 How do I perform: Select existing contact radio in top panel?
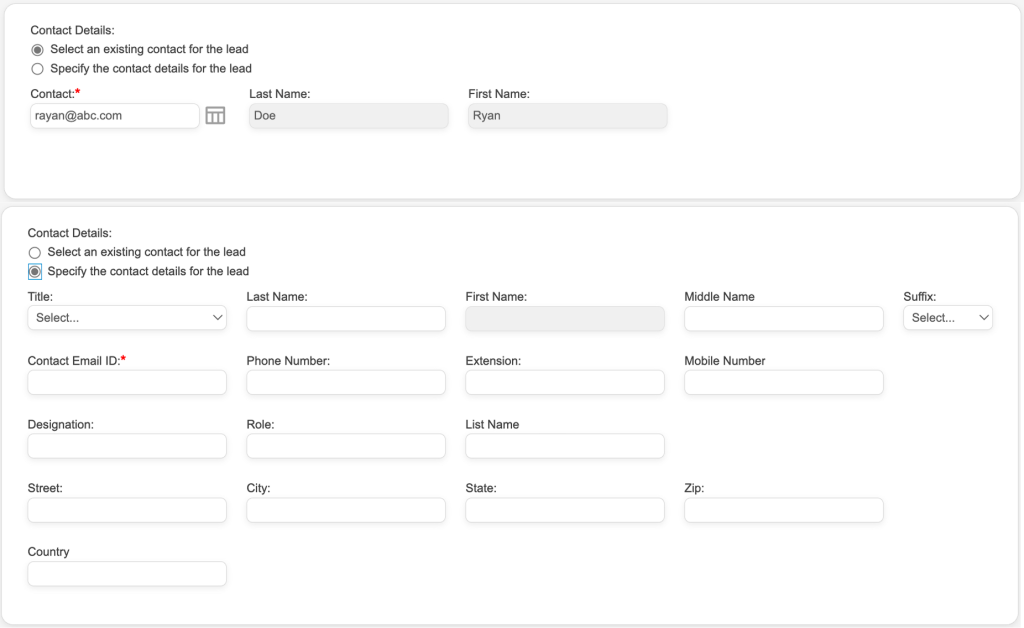[38, 49]
